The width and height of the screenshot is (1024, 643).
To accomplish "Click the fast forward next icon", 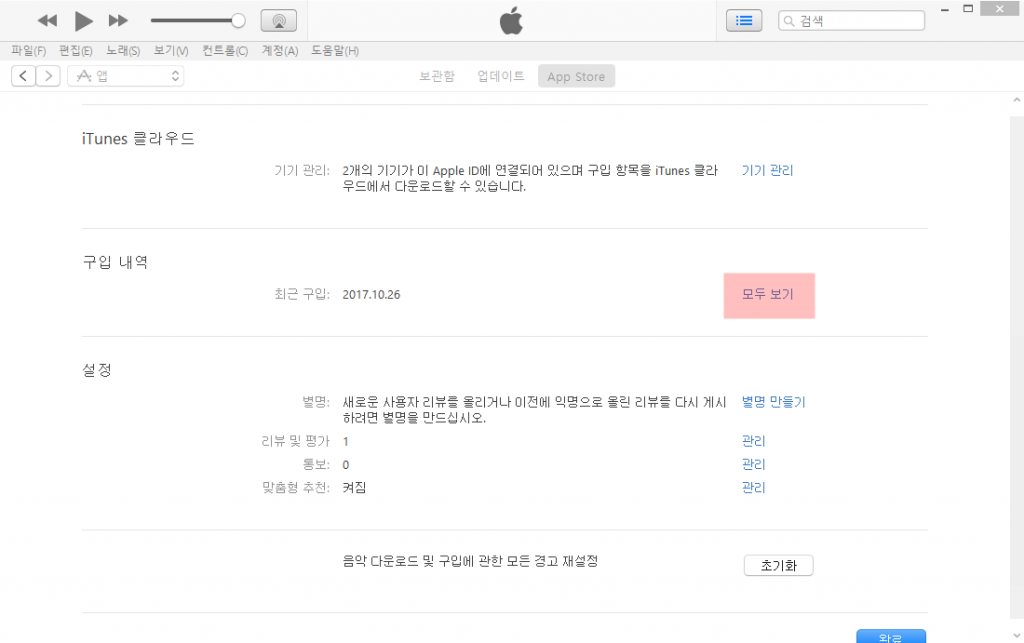I will coord(118,20).
